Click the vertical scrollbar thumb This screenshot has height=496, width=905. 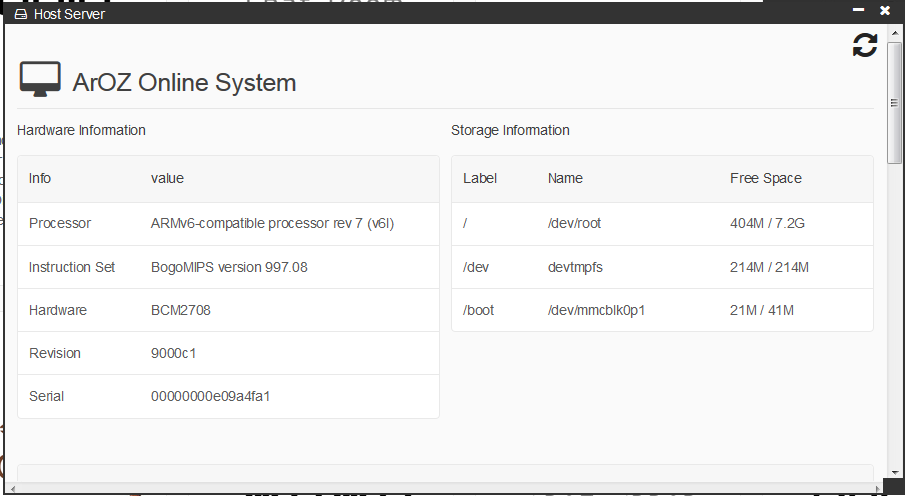coord(895,102)
